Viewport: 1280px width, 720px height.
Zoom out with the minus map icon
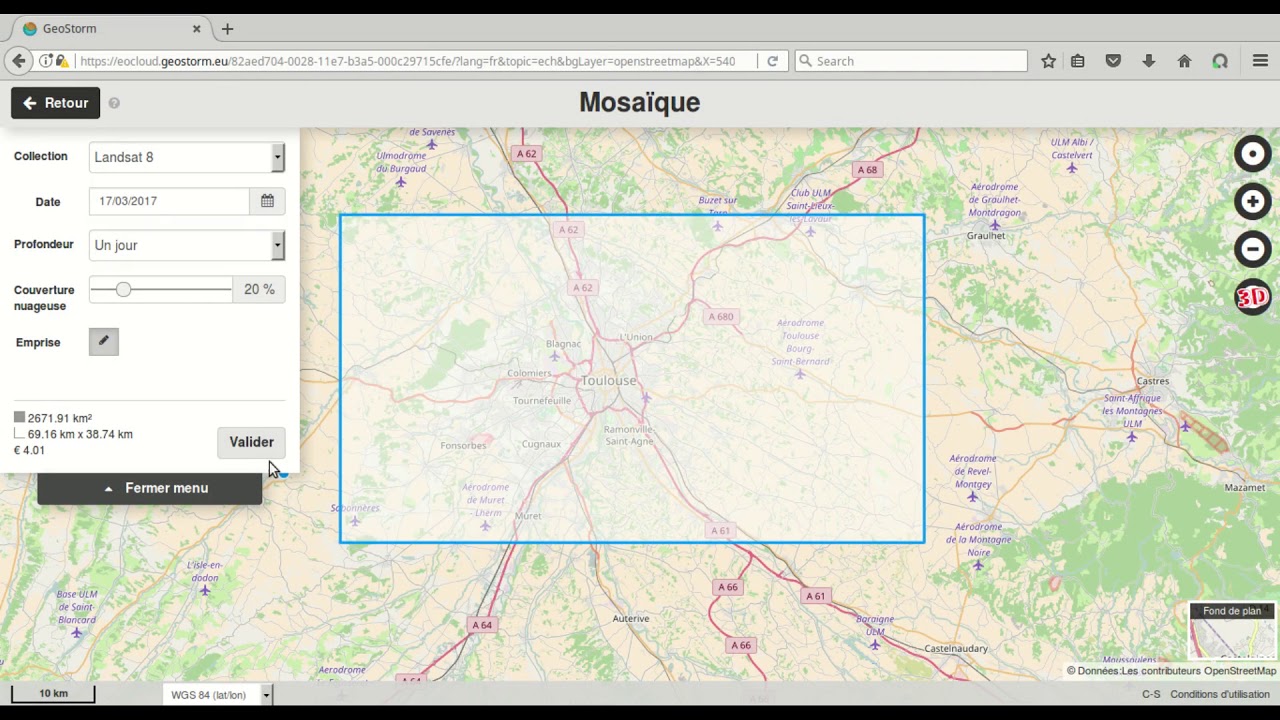click(1252, 249)
